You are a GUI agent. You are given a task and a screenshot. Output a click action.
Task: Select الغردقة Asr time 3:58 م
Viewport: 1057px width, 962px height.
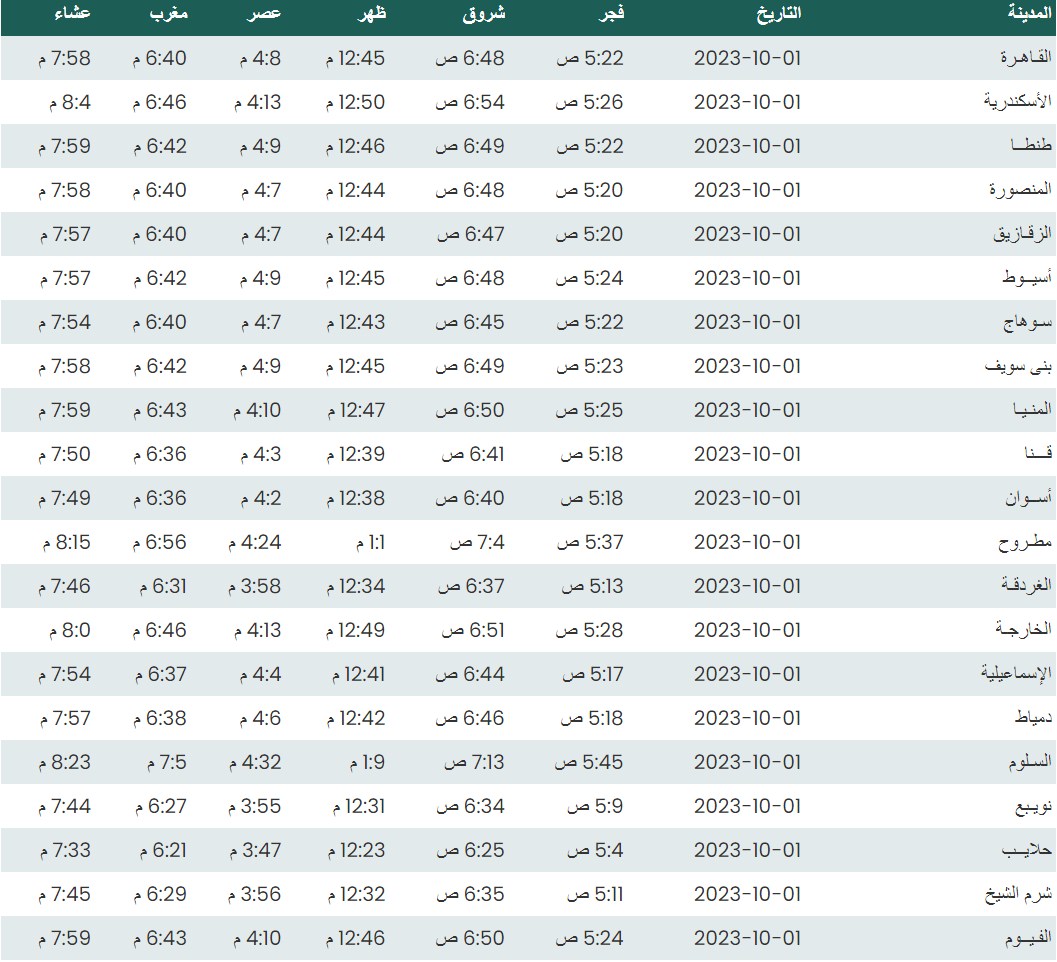[x=255, y=586]
